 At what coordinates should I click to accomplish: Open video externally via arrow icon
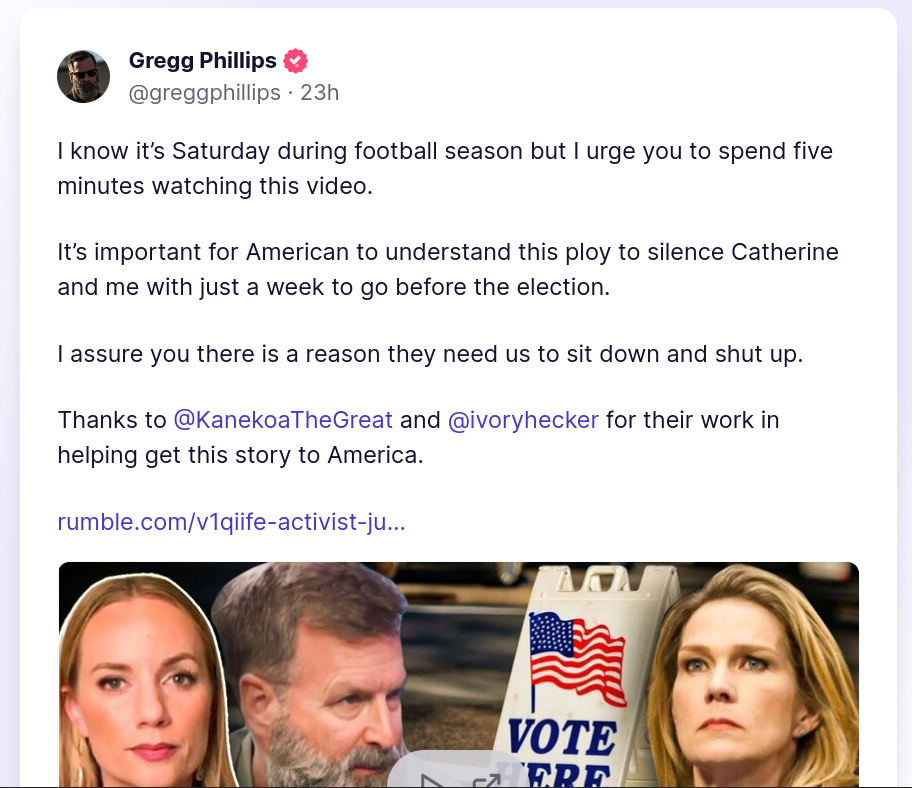(x=487, y=780)
